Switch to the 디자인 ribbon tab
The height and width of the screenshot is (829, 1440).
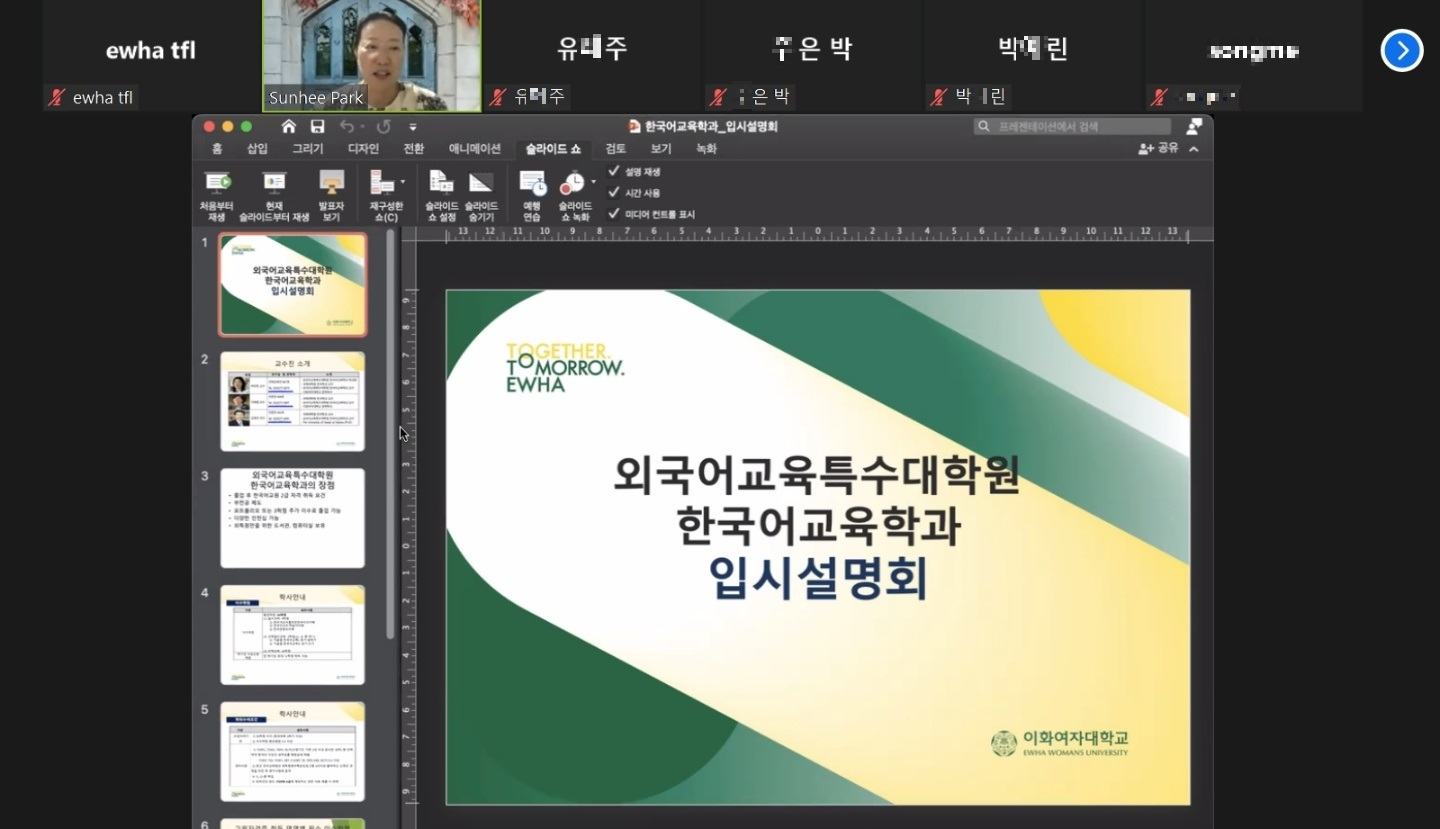(x=363, y=148)
